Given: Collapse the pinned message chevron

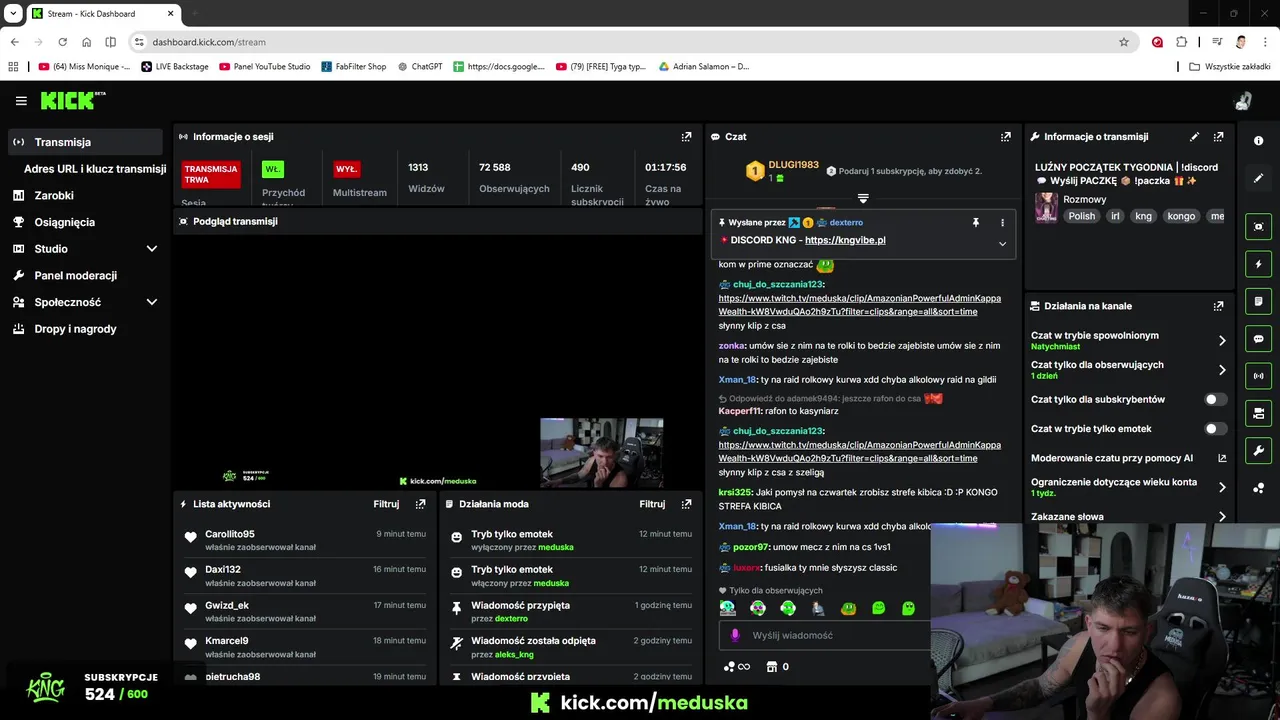Looking at the screenshot, I should pyautogui.click(x=1002, y=244).
